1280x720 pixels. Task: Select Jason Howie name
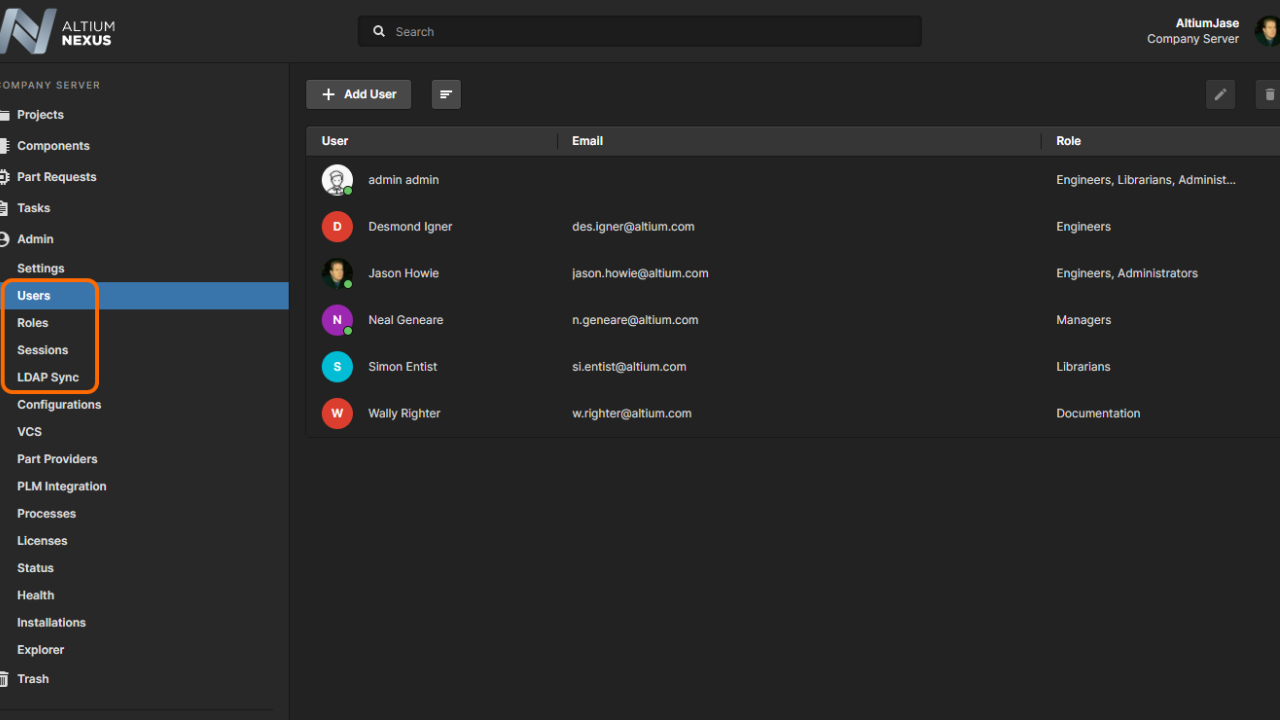click(x=403, y=273)
